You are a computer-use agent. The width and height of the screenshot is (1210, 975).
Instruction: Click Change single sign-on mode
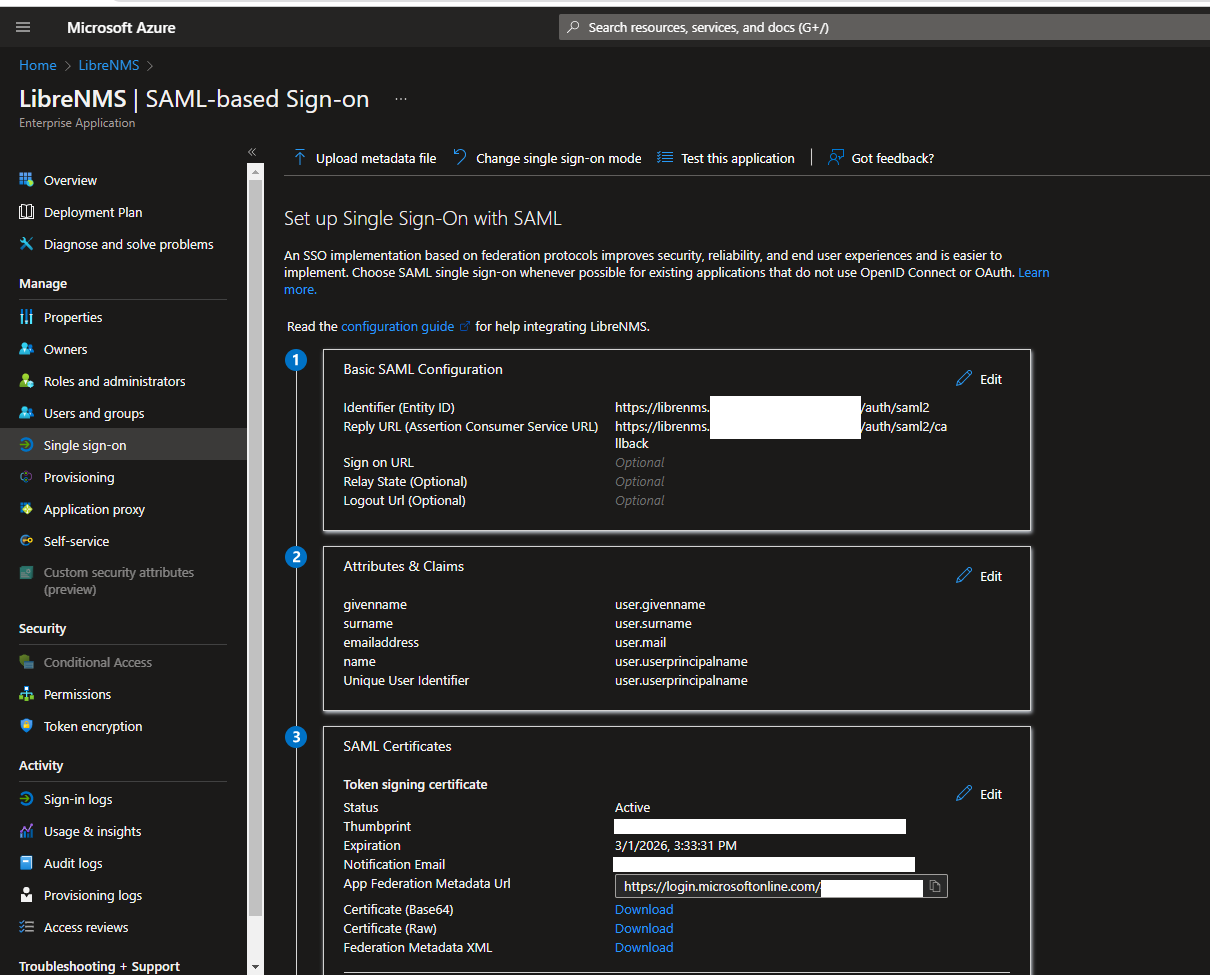pyautogui.click(x=547, y=158)
